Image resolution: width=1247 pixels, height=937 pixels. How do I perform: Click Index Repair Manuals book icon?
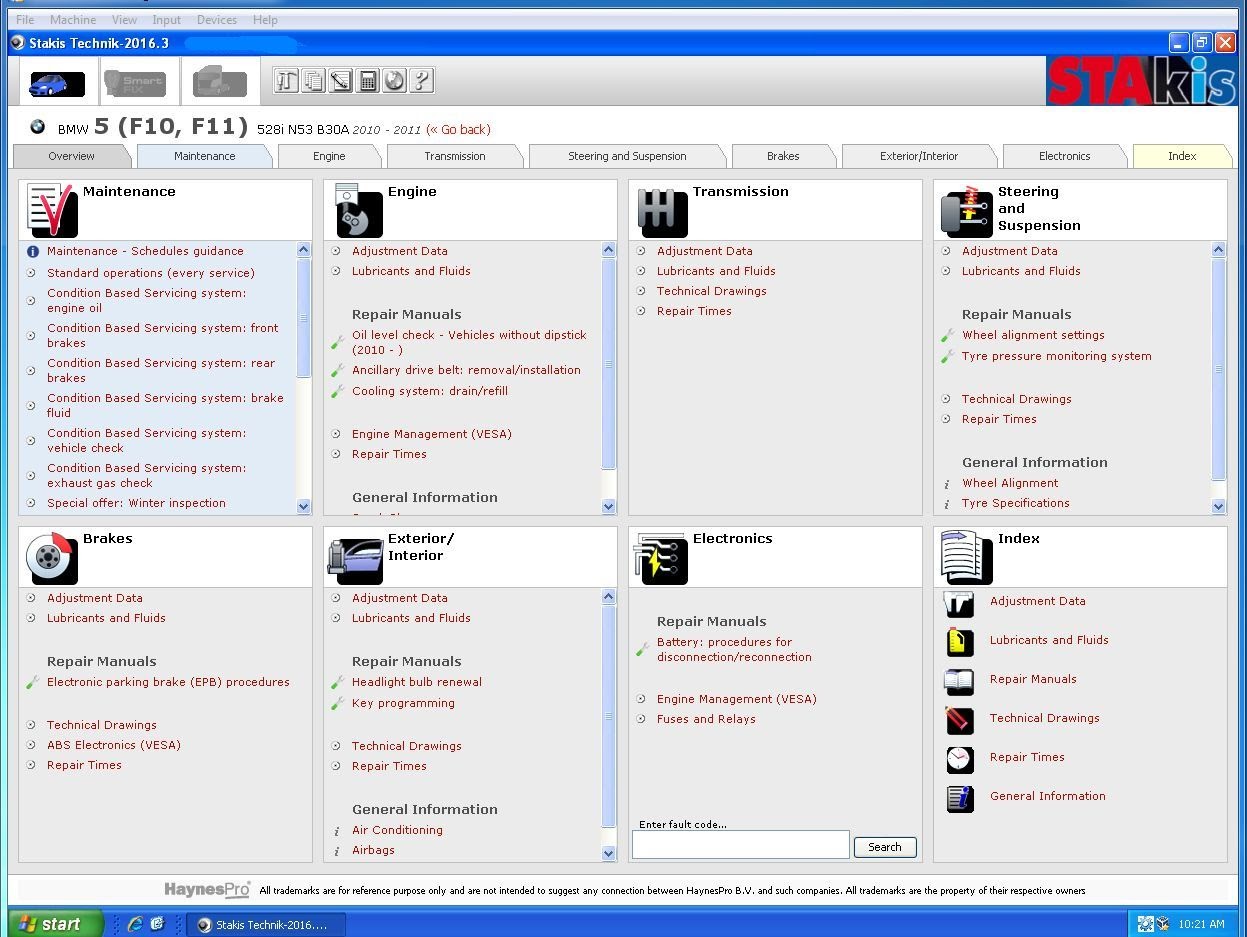pyautogui.click(x=959, y=681)
